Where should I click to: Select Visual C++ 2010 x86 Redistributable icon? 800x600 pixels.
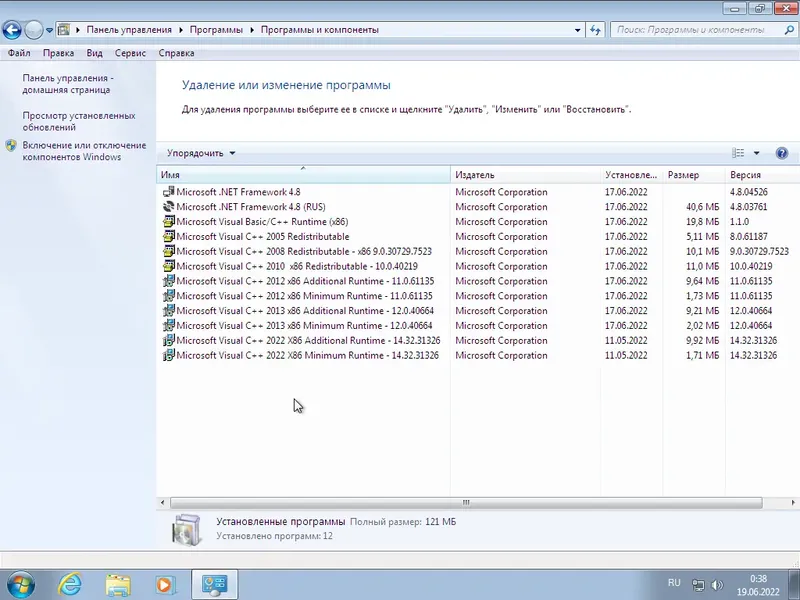pyautogui.click(x=168, y=266)
